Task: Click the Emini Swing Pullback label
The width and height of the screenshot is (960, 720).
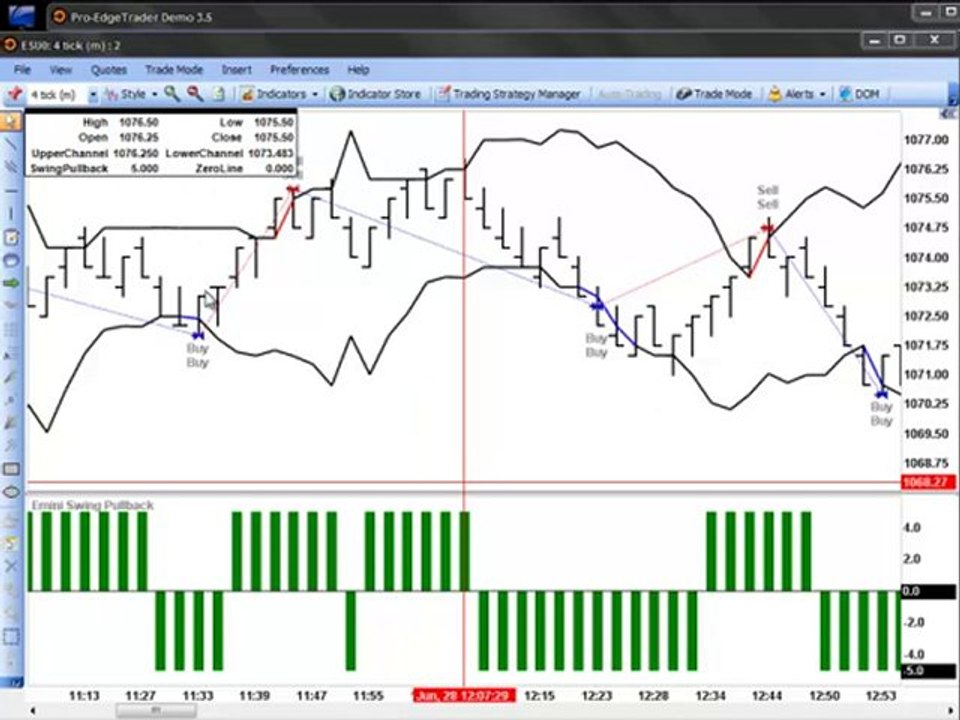Action: click(92, 505)
